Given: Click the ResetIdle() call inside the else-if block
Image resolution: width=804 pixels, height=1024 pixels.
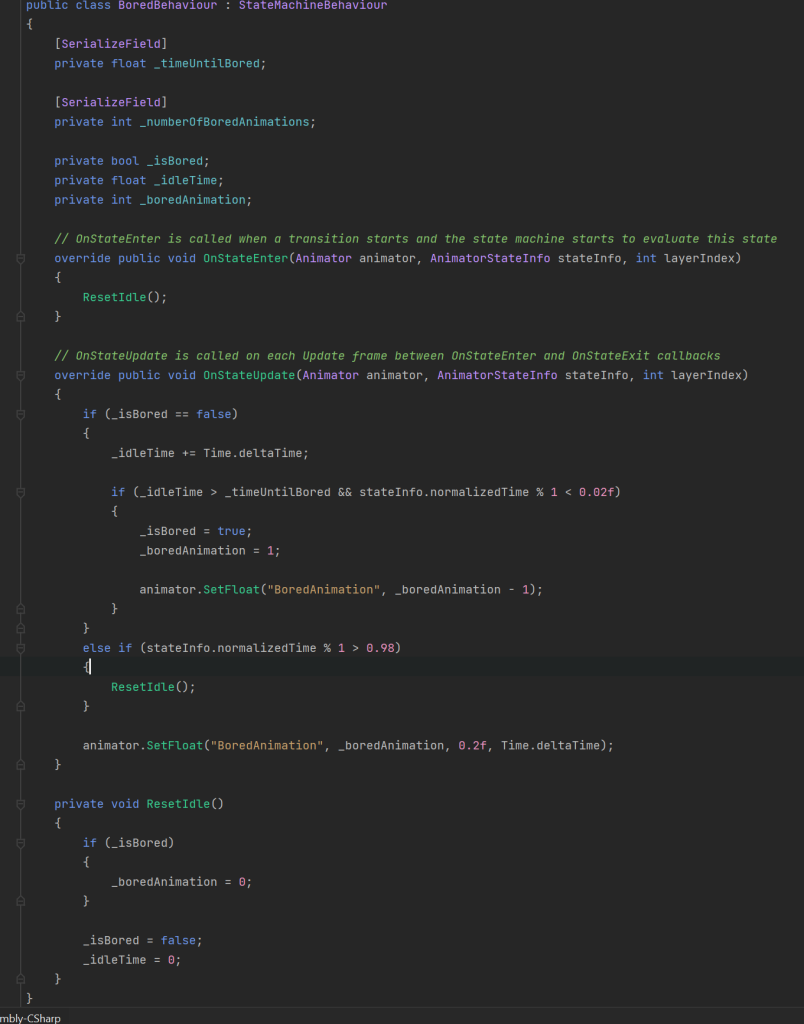Looking at the screenshot, I should pyautogui.click(x=153, y=687).
